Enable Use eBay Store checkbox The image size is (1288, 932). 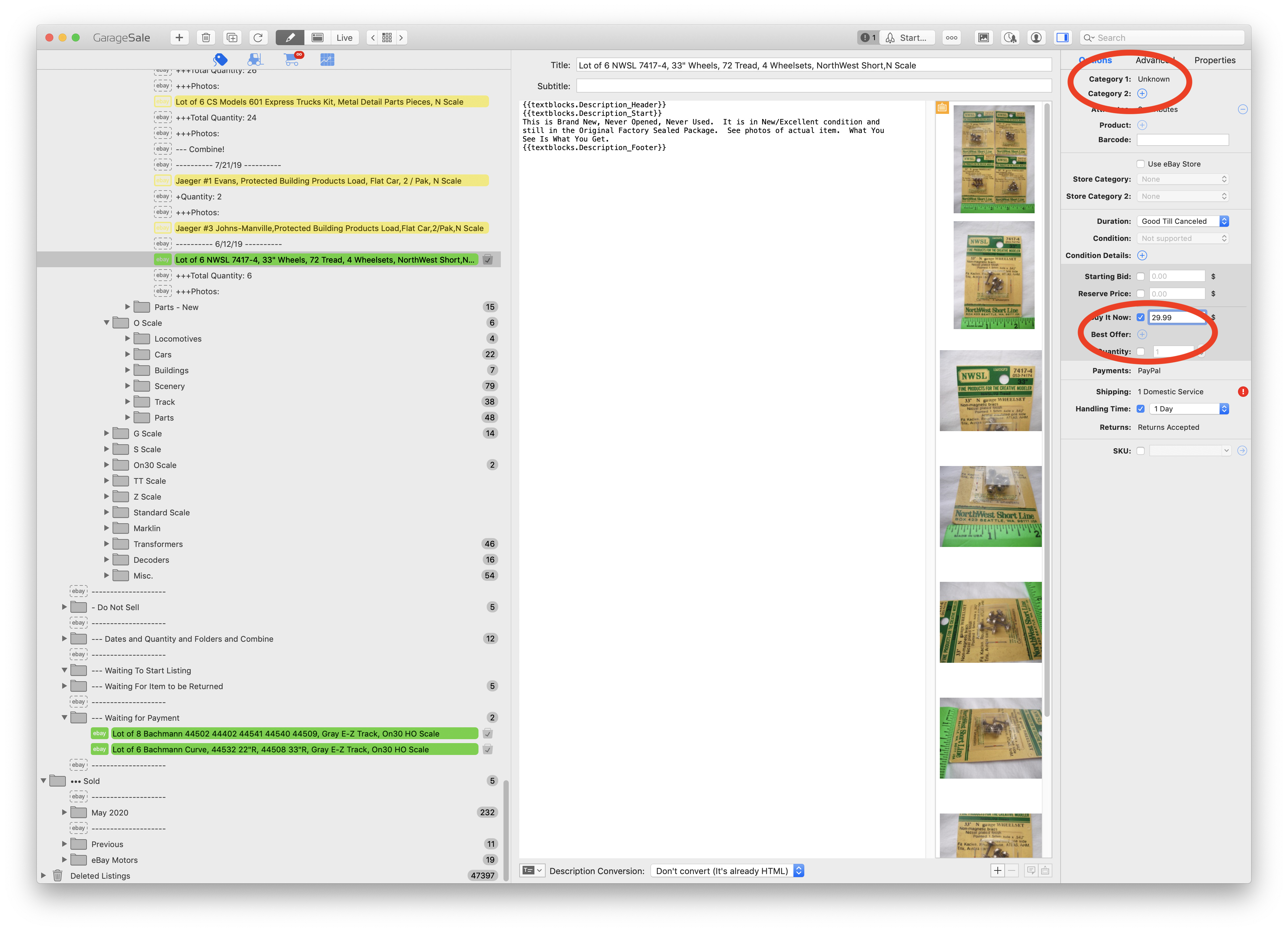pyautogui.click(x=1140, y=164)
